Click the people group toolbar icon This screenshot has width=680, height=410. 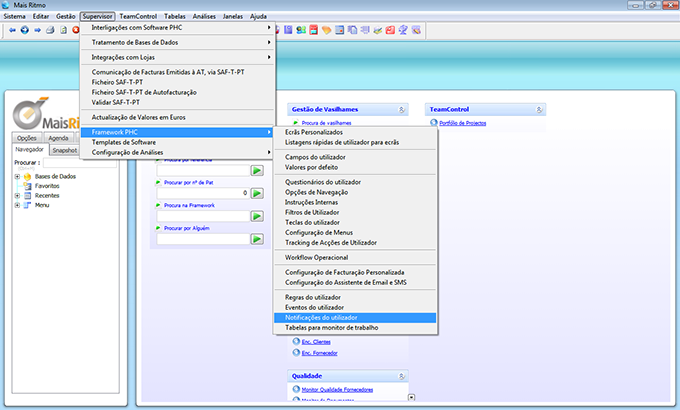click(301, 30)
